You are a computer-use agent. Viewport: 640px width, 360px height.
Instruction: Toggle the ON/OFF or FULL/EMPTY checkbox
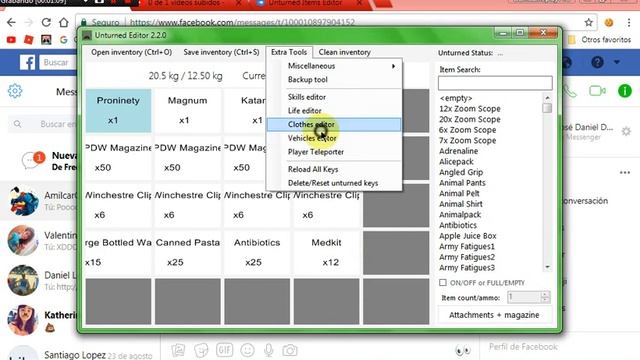443,282
